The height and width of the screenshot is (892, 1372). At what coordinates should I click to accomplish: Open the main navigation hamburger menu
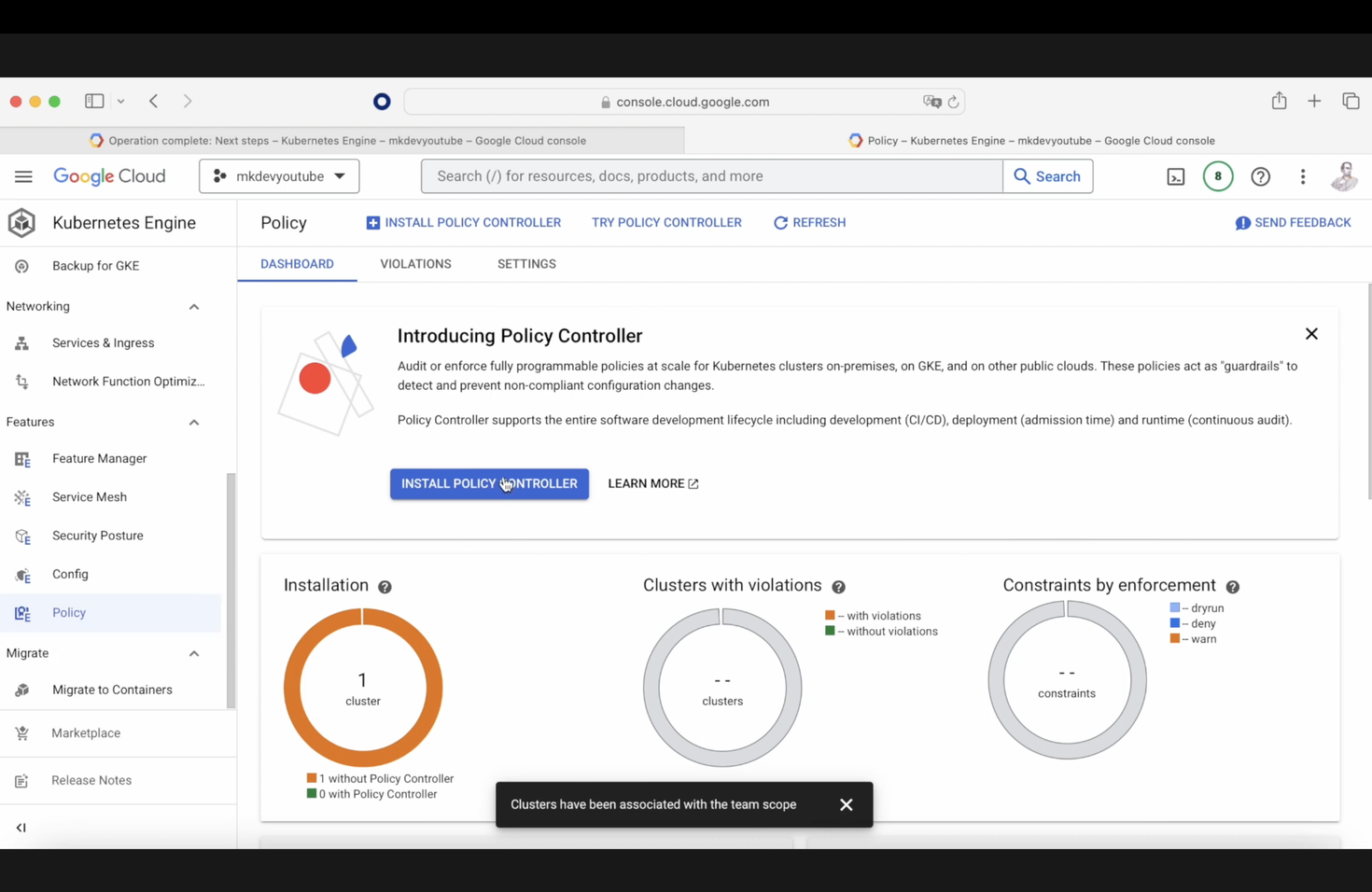click(x=23, y=176)
